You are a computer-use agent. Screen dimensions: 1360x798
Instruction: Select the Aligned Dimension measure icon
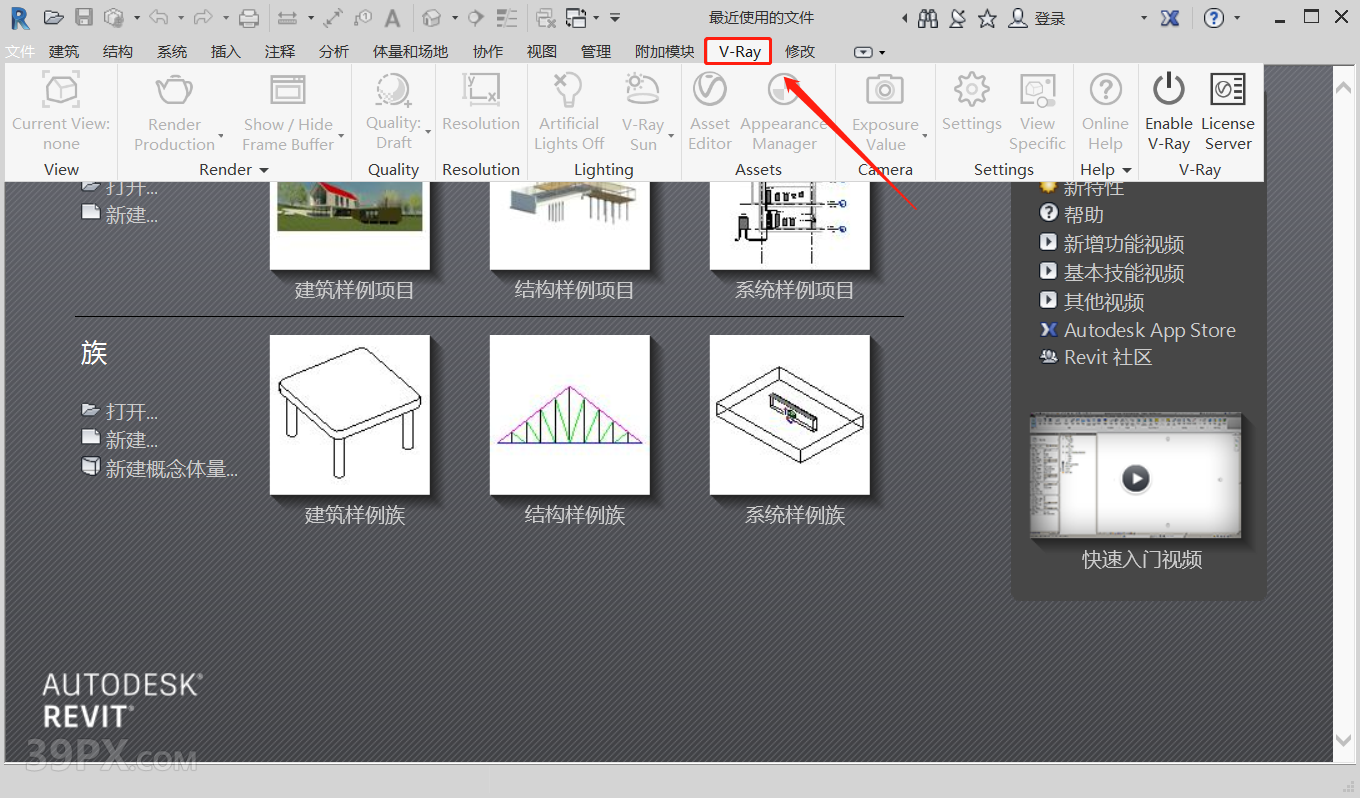click(x=286, y=17)
